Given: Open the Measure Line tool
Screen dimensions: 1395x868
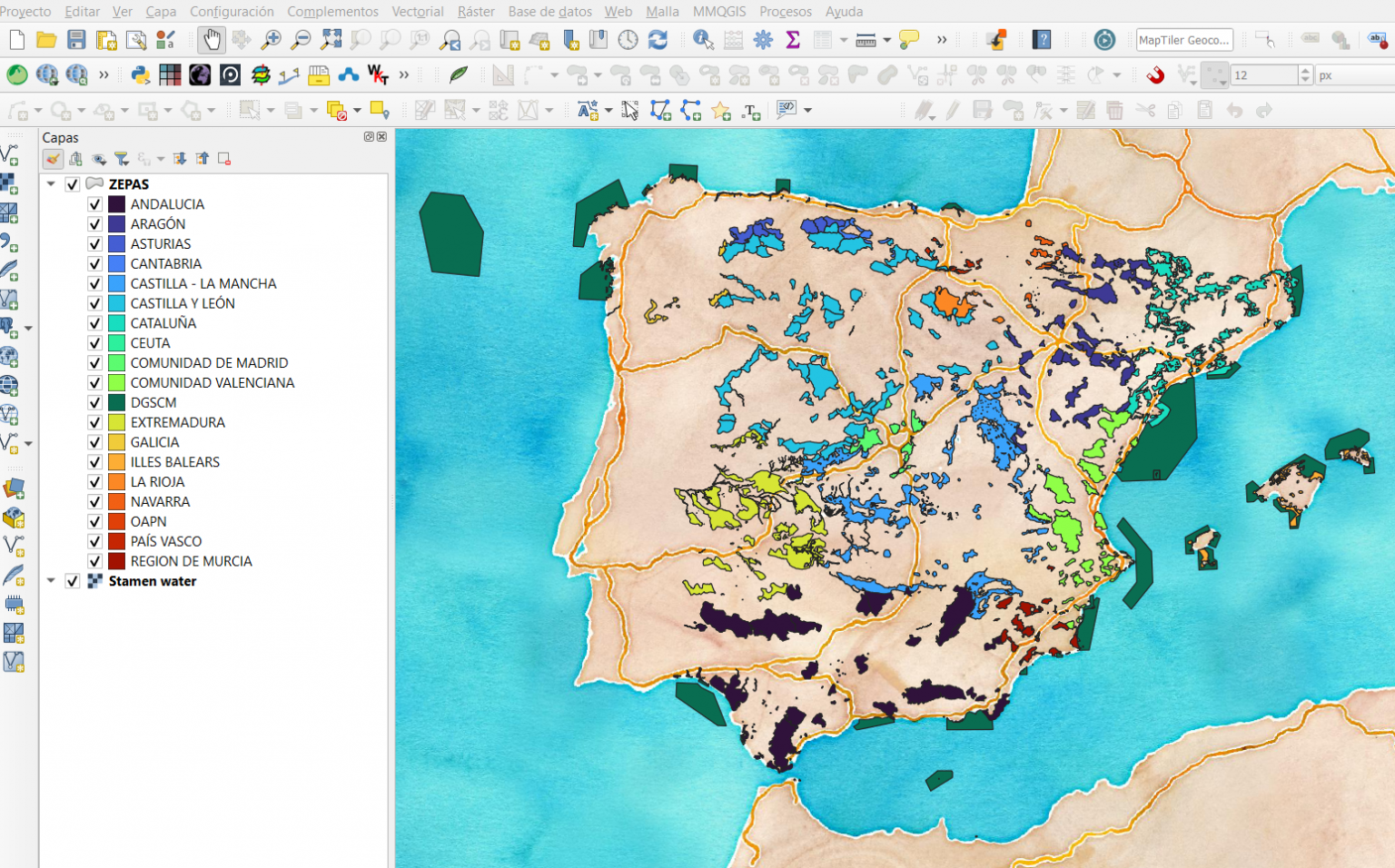Looking at the screenshot, I should [865, 40].
